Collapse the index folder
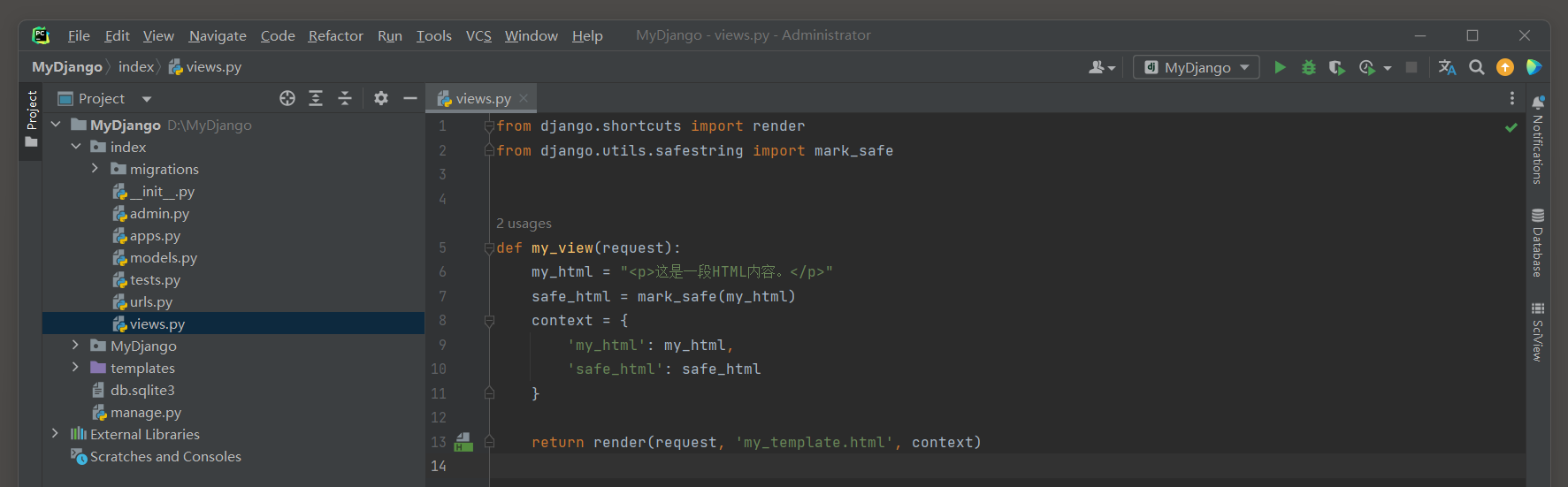Viewport: 1568px width, 487px height. [76, 147]
